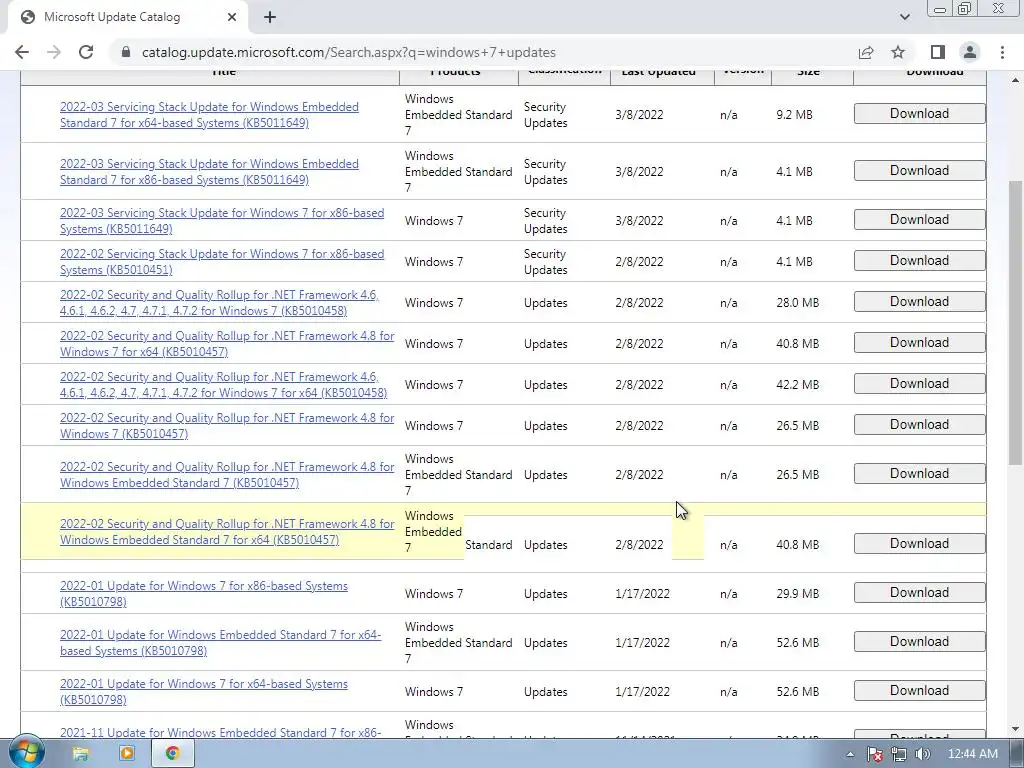Image resolution: width=1024 pixels, height=768 pixels.
Task: Select the 1/17/2022 date on x86 row
Action: click(x=643, y=594)
